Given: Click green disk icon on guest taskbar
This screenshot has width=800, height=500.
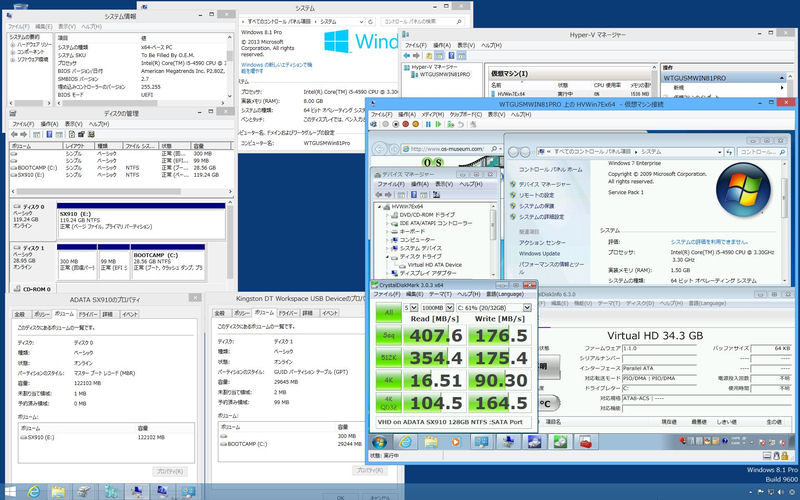Looking at the screenshot, I should pos(560,442).
